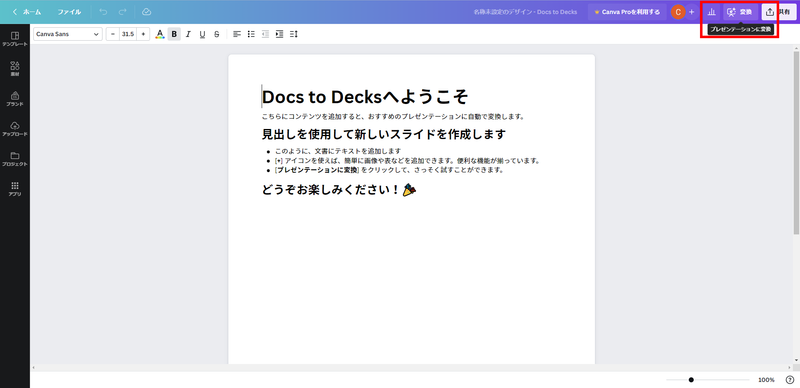Click the bullet mentioning プレゼンテーションに変換
Image resolution: width=800 pixels, height=388 pixels.
pyautogui.click(x=389, y=170)
